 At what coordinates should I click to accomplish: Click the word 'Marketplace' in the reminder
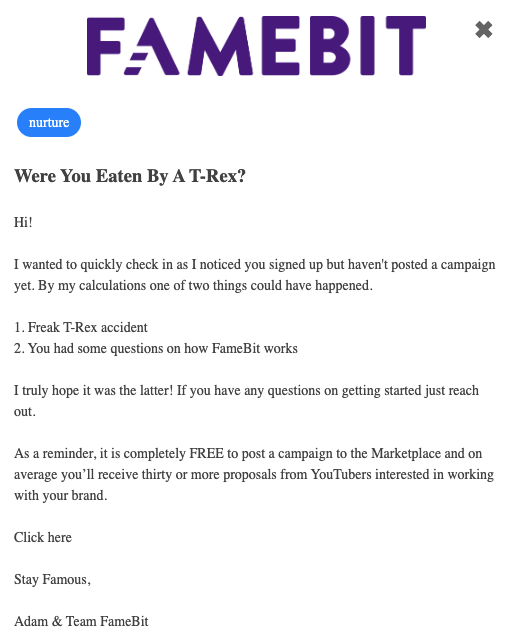tap(406, 453)
